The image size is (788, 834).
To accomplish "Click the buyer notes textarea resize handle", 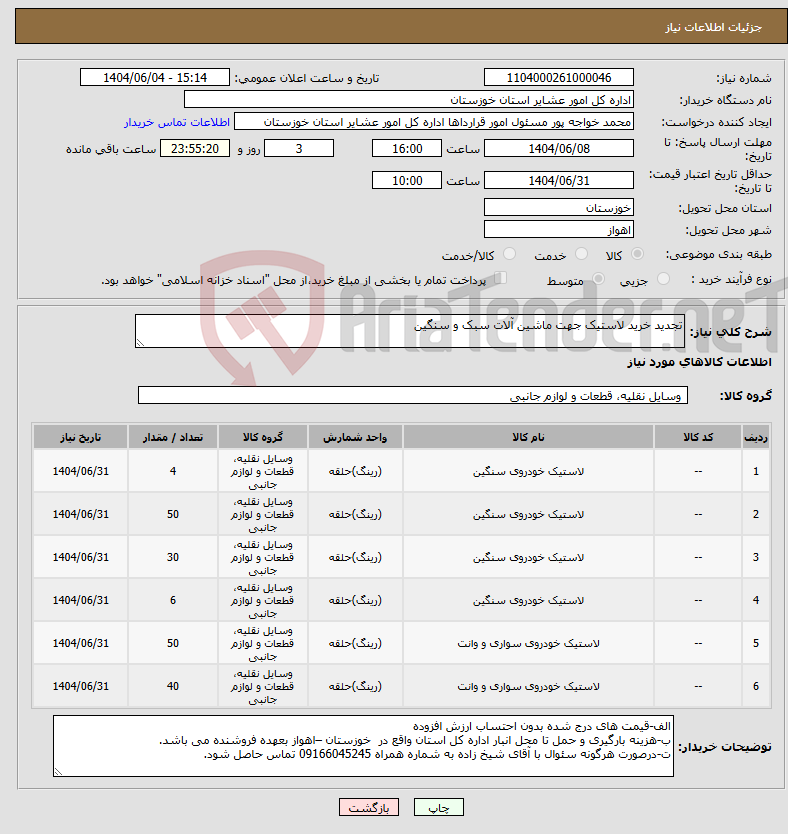I will (x=58, y=772).
